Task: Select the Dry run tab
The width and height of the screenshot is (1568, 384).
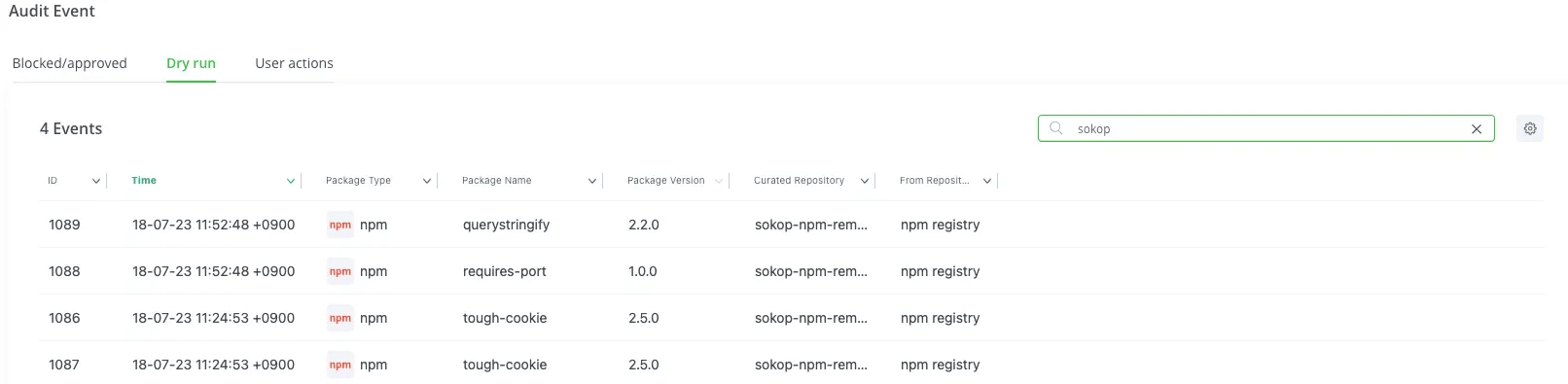Action: (x=191, y=63)
